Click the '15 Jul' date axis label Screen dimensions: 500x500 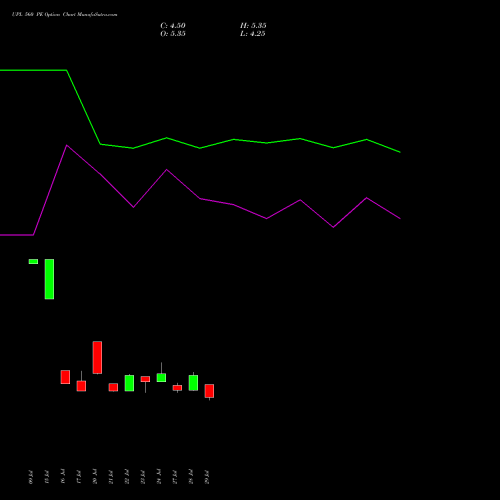47,477
